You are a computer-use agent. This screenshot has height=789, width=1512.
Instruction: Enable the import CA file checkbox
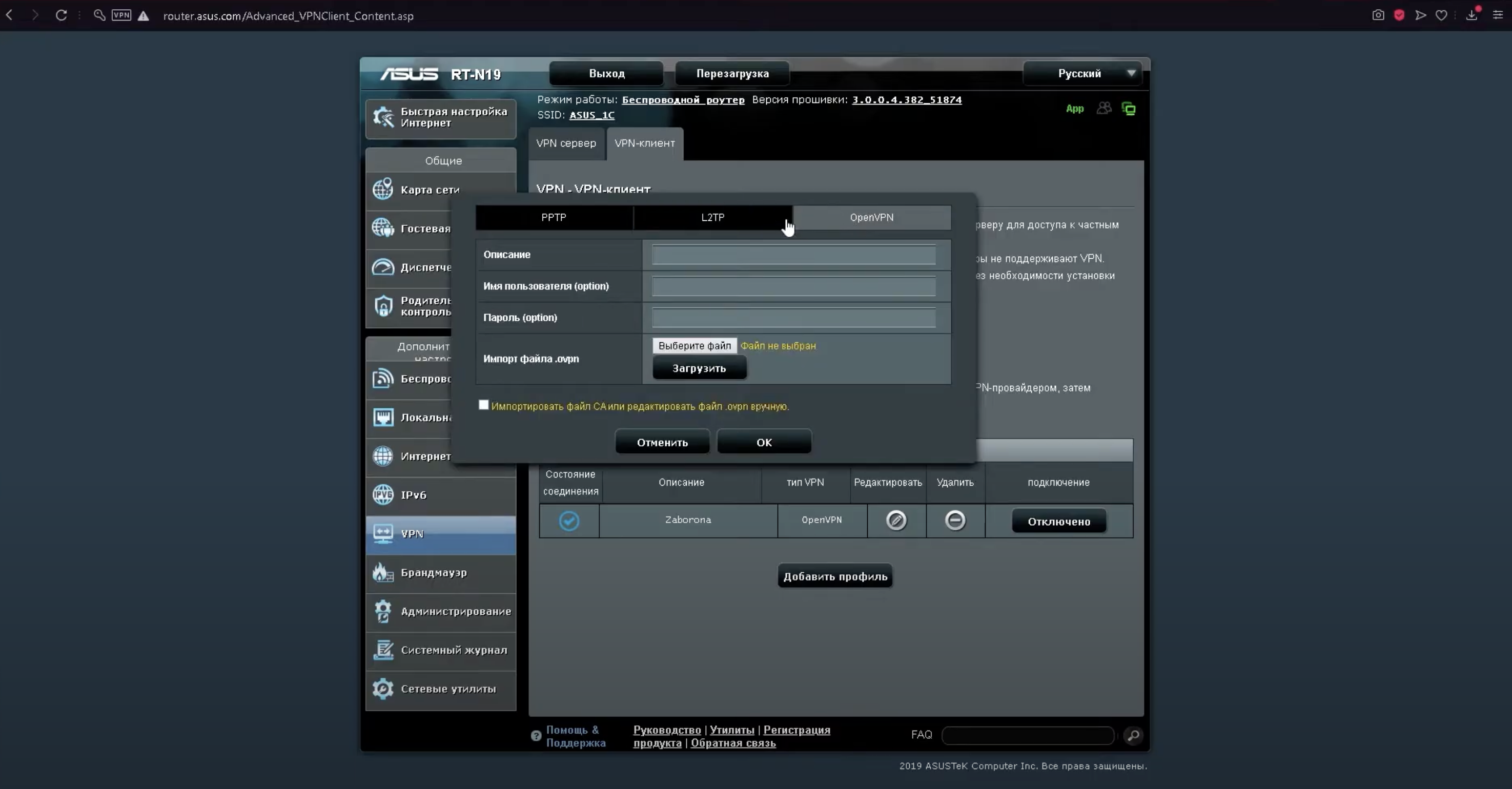pyautogui.click(x=484, y=405)
